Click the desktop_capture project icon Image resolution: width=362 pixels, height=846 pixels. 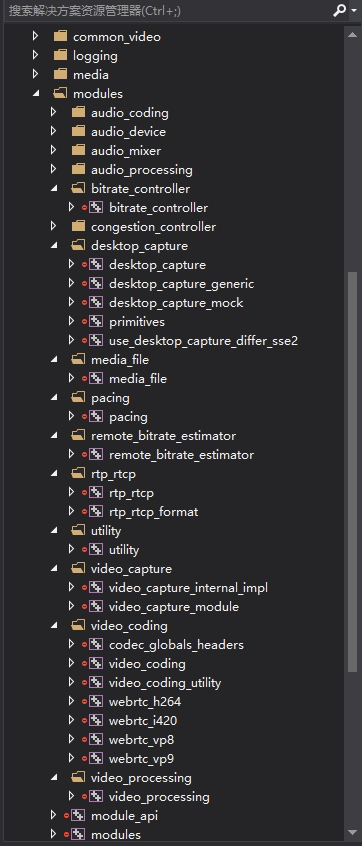95,264
